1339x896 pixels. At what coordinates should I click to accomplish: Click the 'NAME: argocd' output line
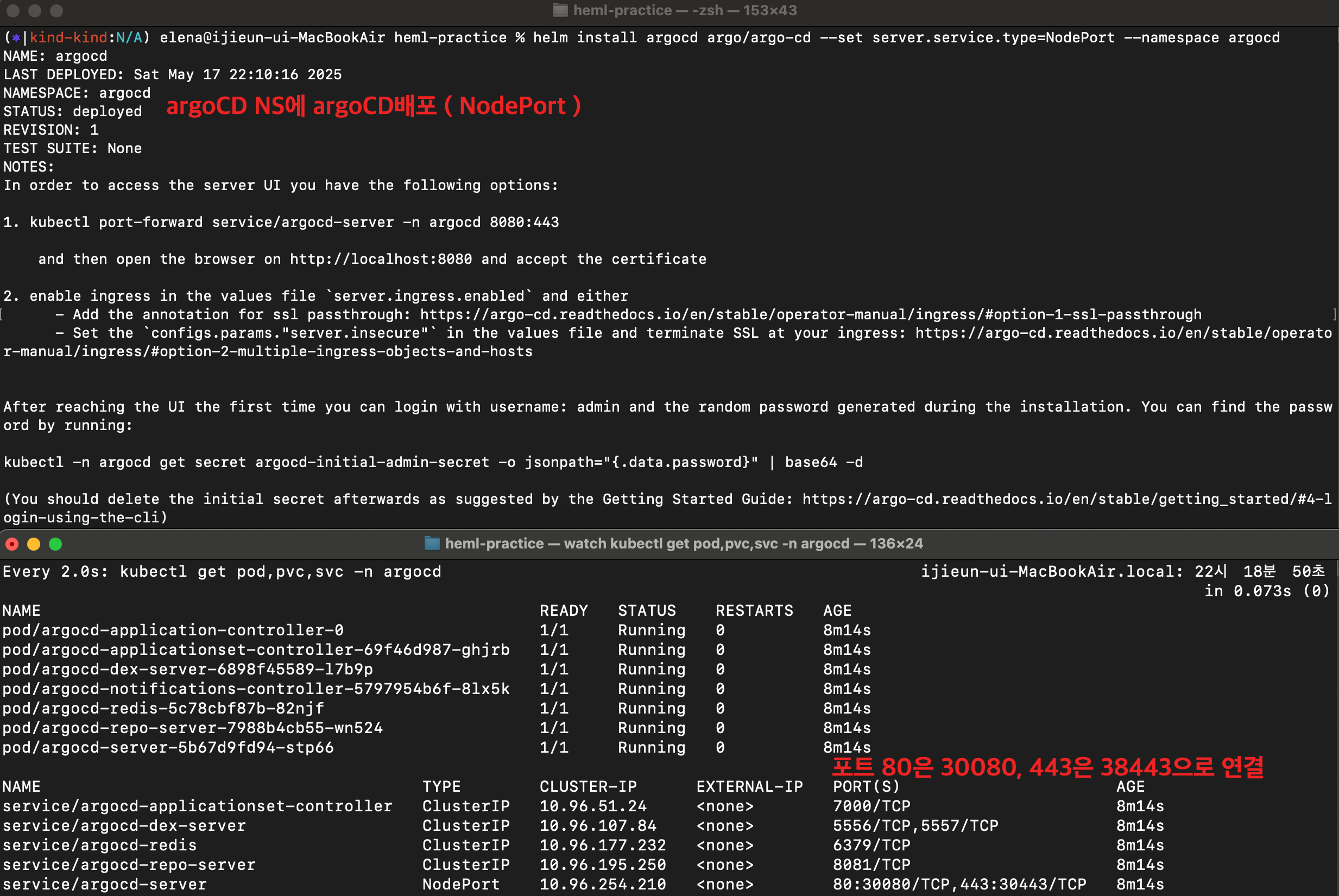(55, 56)
